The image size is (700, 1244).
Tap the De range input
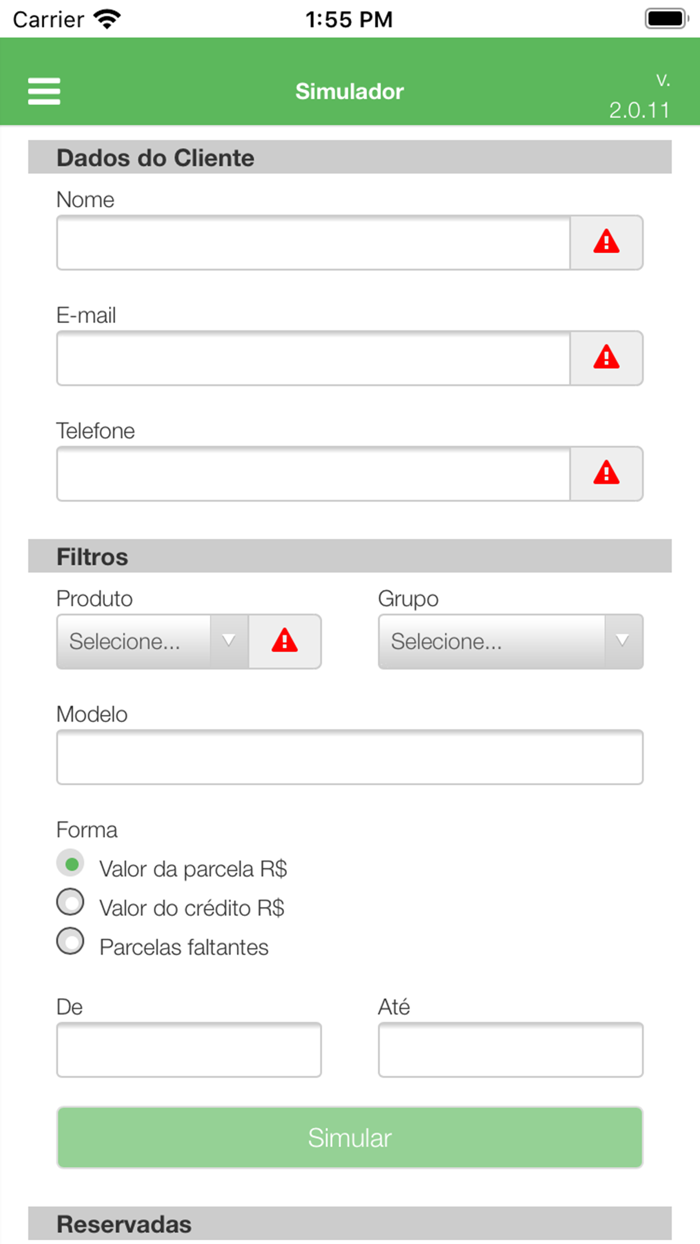pos(189,1050)
